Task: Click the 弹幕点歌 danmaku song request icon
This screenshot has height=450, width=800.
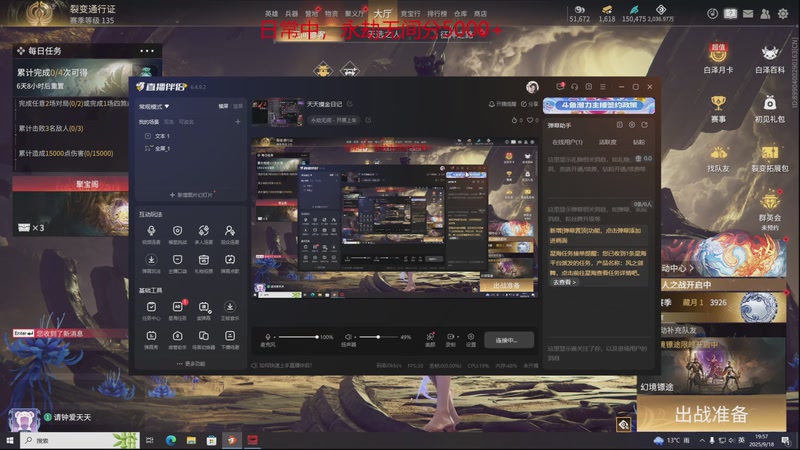Action: coord(230,260)
